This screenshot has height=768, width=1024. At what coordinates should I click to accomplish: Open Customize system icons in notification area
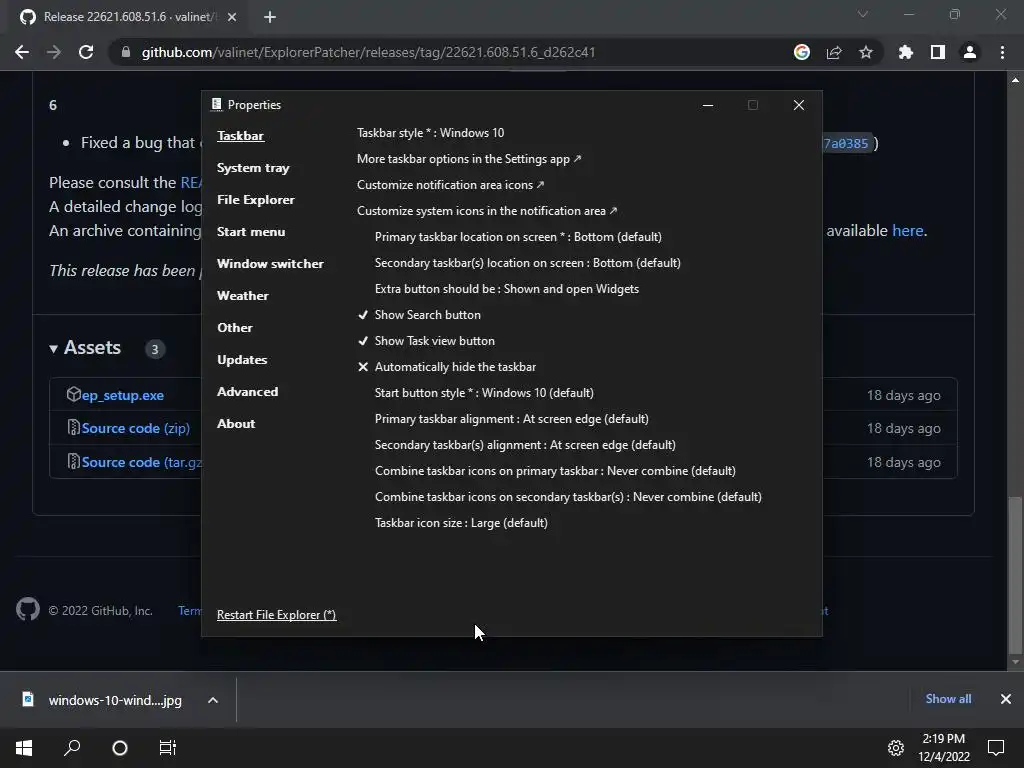click(x=487, y=211)
